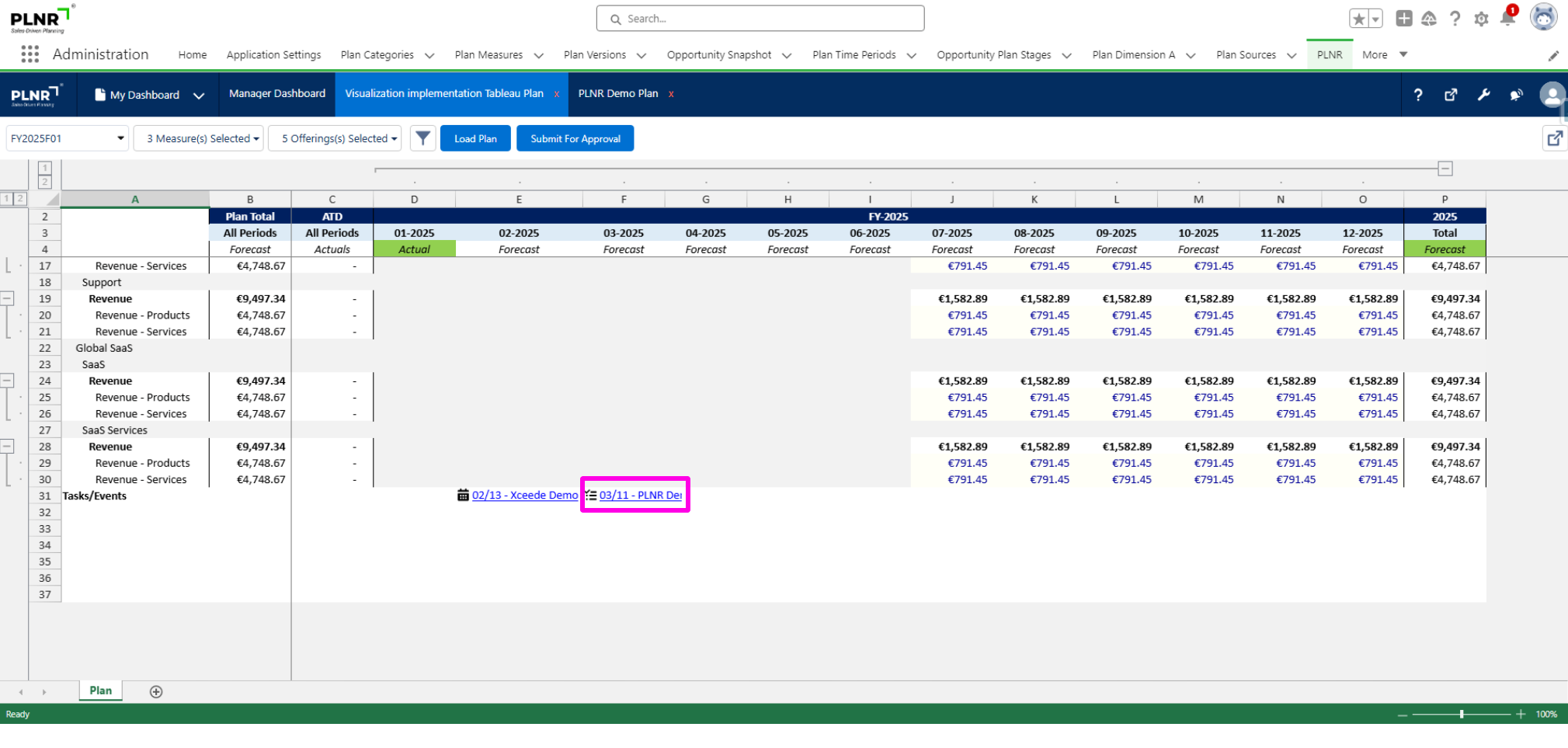Screen dimensions: 1568x748
Task: Open the FY2025F01 version dropdown
Action: (x=67, y=138)
